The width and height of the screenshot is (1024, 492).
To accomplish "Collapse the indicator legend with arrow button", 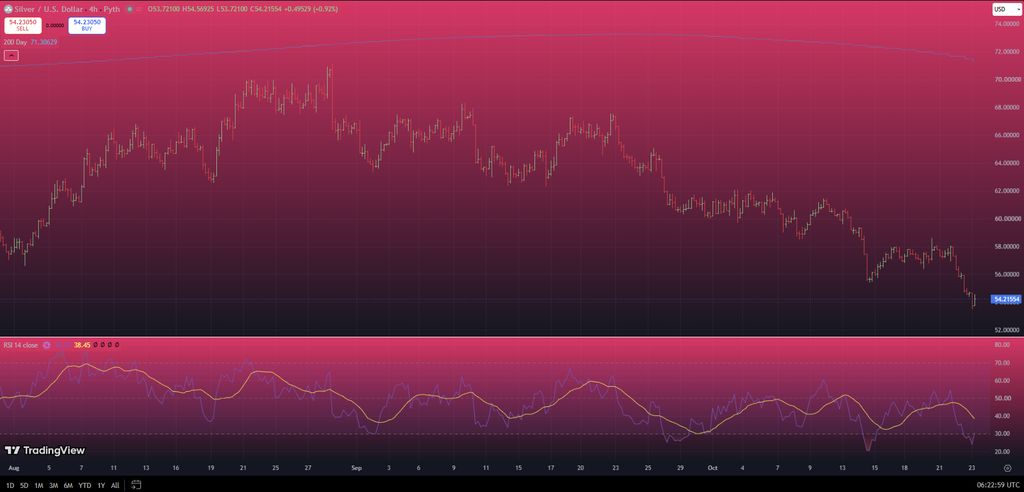I will [x=11, y=56].
